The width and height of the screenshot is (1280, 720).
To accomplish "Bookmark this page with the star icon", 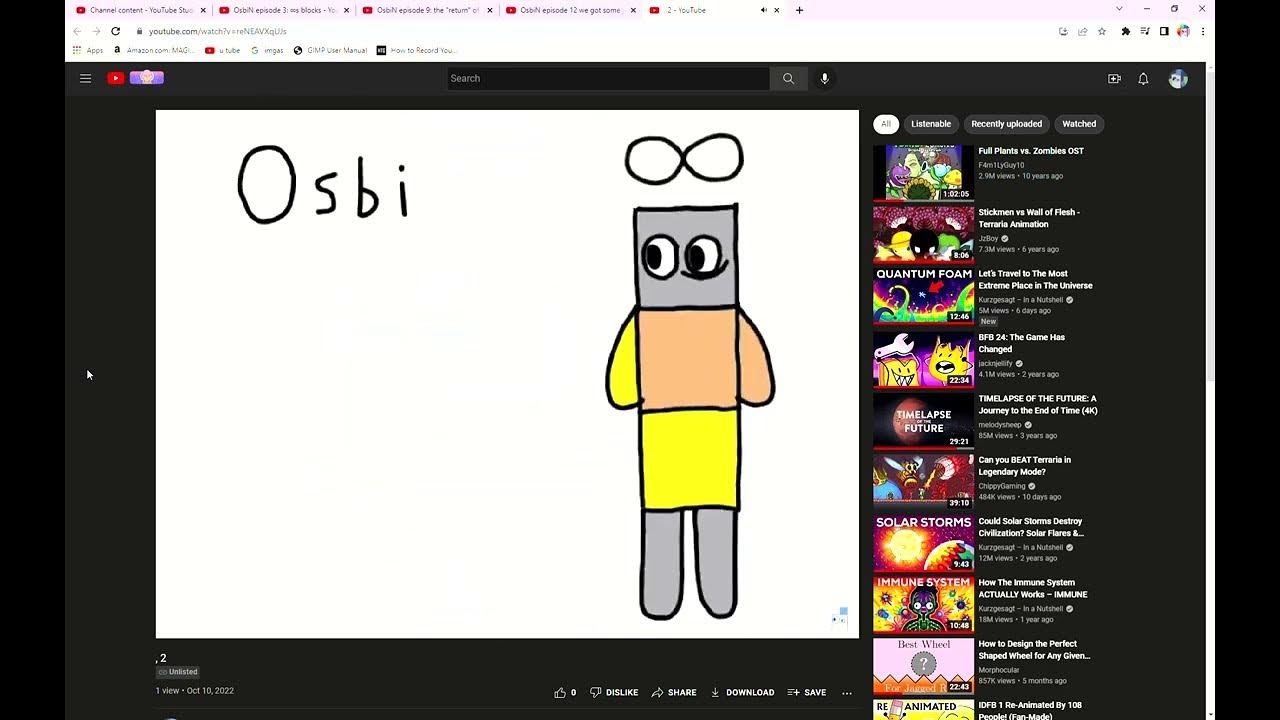I will [x=1102, y=31].
